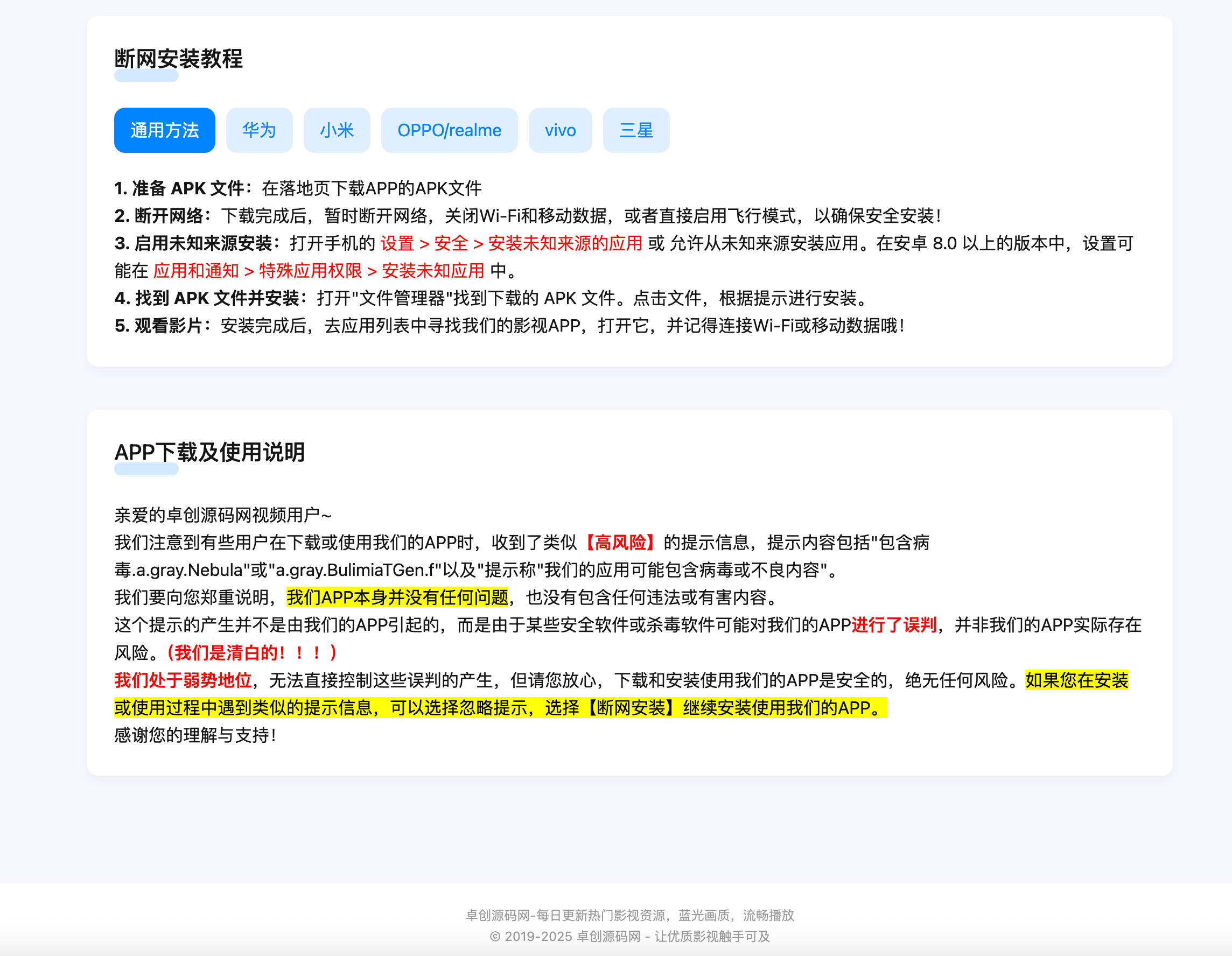Select the 通用方法 tab
1232x956 pixels.
coord(164,130)
